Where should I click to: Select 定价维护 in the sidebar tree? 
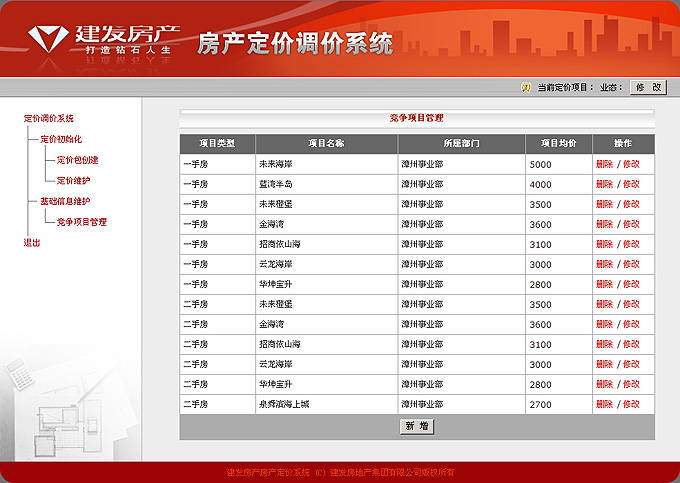73,181
